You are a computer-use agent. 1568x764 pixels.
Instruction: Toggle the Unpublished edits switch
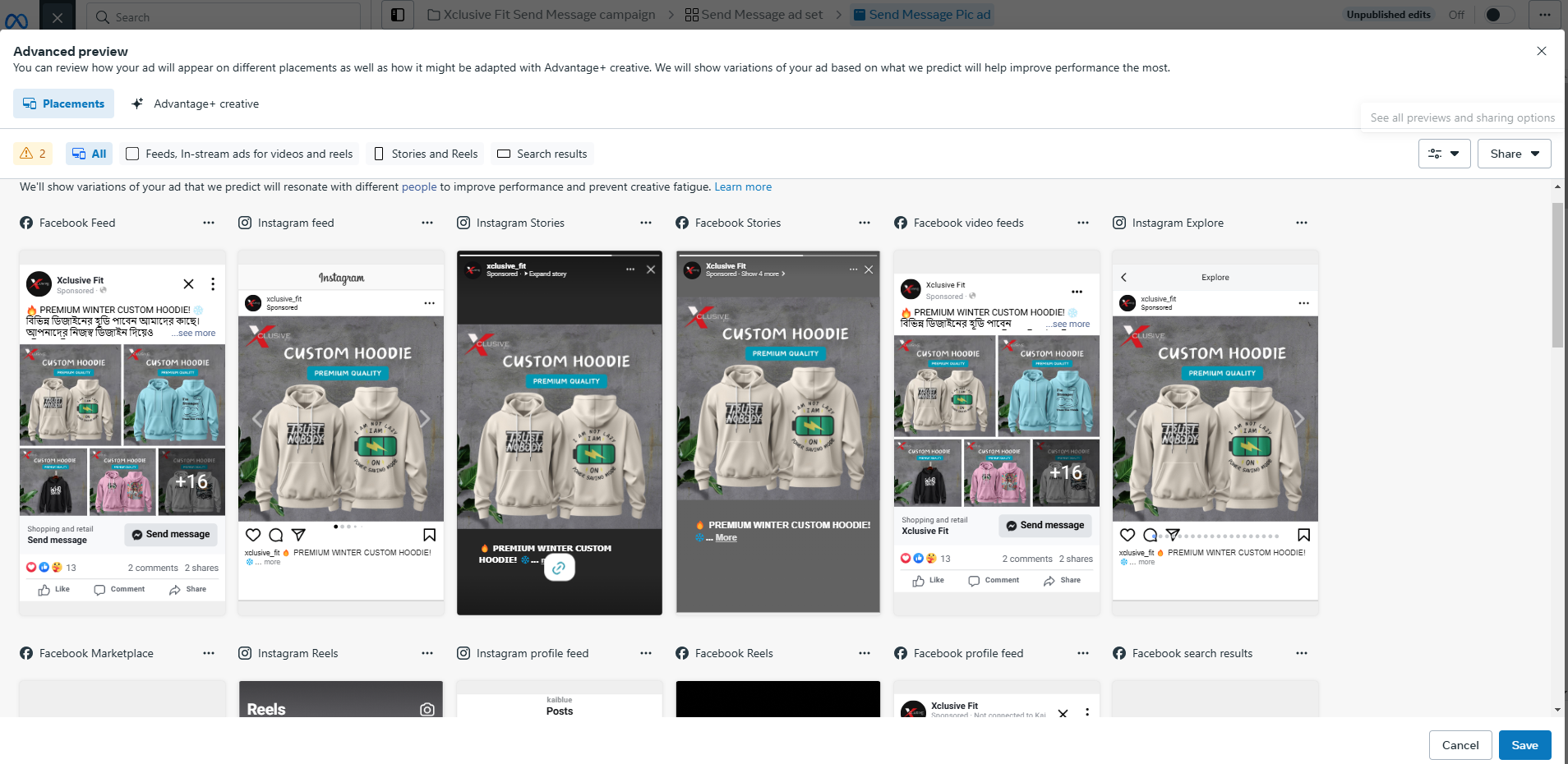(x=1500, y=15)
